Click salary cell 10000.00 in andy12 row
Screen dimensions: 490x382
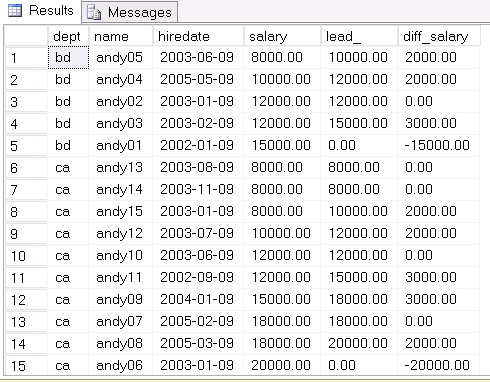click(x=281, y=233)
